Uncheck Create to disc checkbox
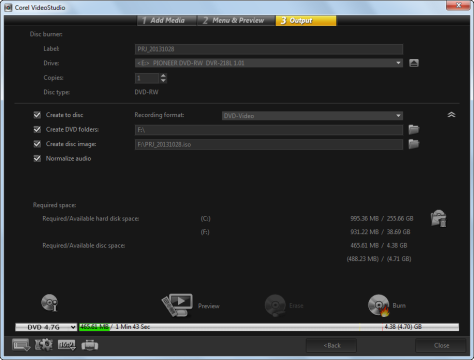This screenshot has height=360, width=474. [37, 115]
